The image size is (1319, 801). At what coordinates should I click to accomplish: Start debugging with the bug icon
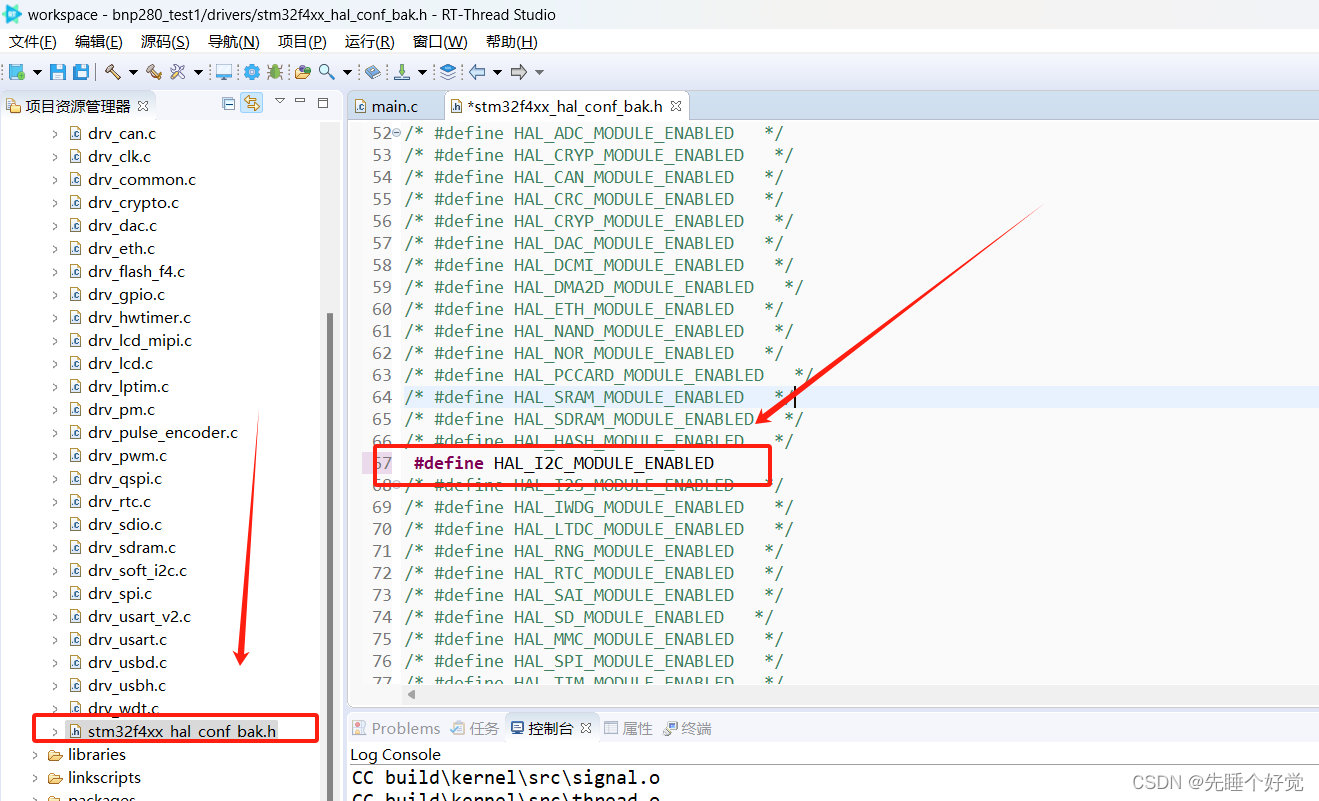click(274, 72)
